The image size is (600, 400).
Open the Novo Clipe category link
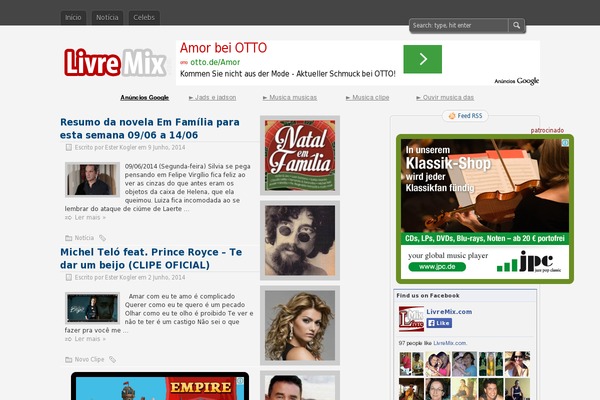89,359
